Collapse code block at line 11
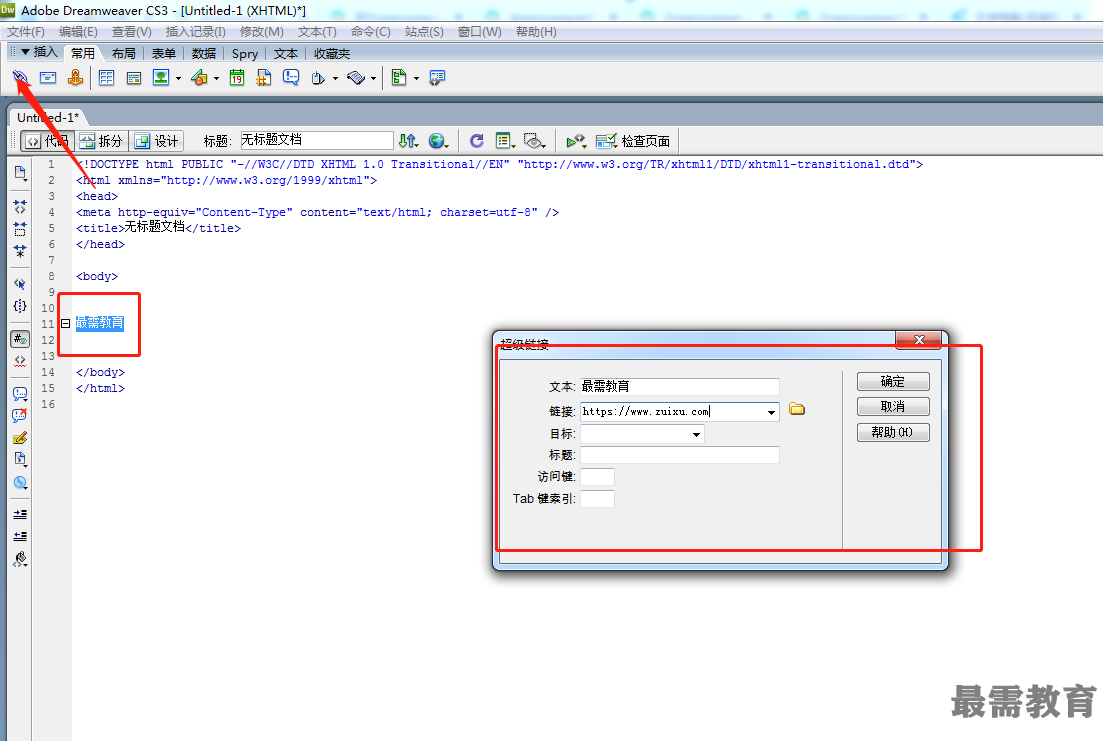The height and width of the screenshot is (741, 1103). (65, 324)
